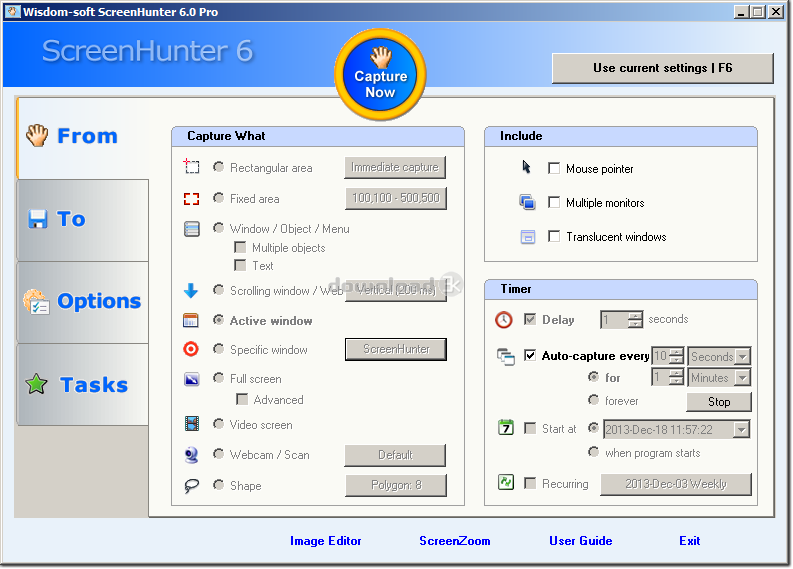Click the red clock Delay icon
793x569 pixels.
click(504, 320)
